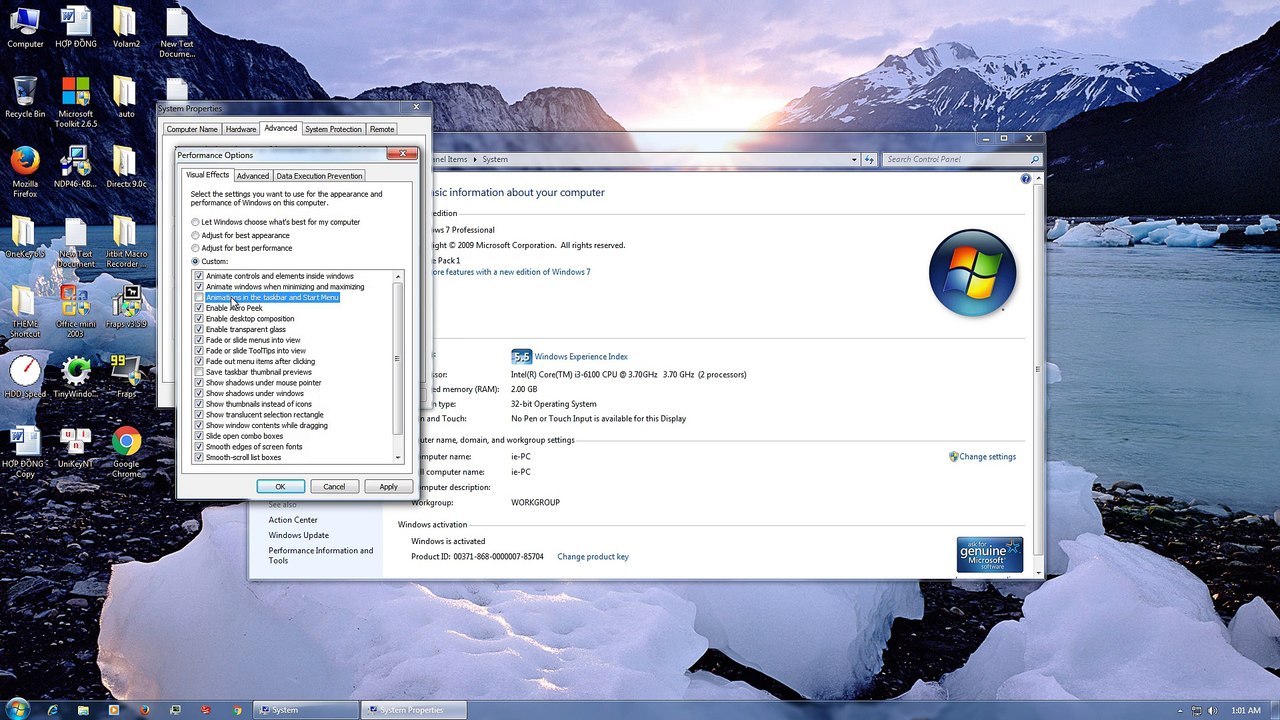1280x720 pixels.
Task: Click OK in Performance Options
Action: (280, 486)
